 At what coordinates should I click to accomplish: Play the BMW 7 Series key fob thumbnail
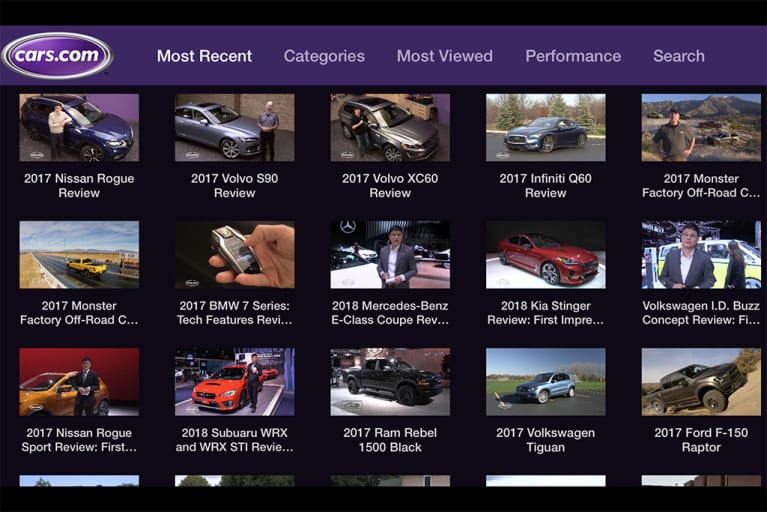pyautogui.click(x=235, y=255)
